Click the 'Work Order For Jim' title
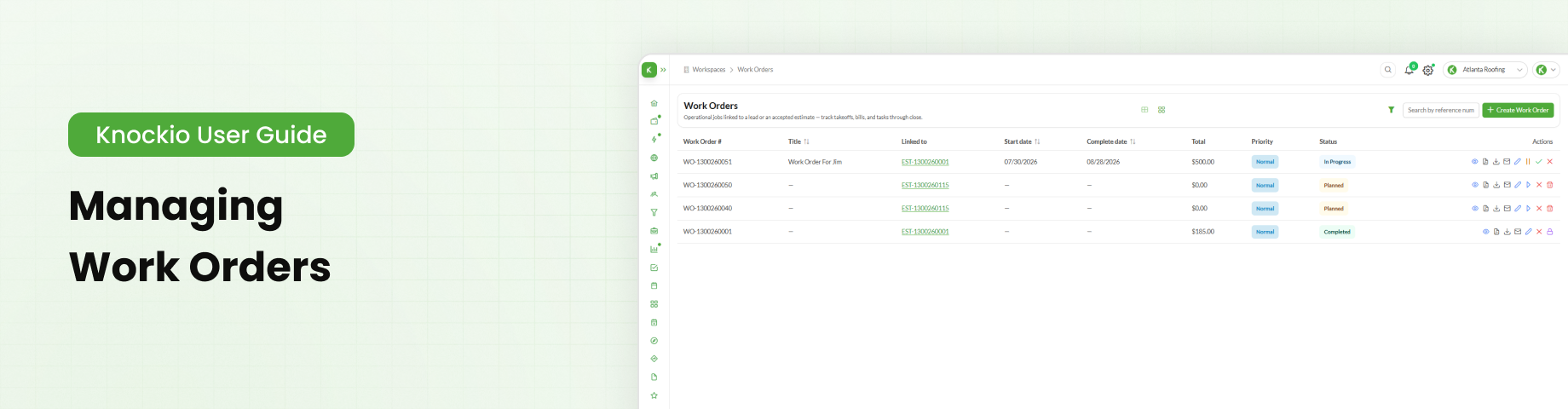The height and width of the screenshot is (409, 1568). 815,162
